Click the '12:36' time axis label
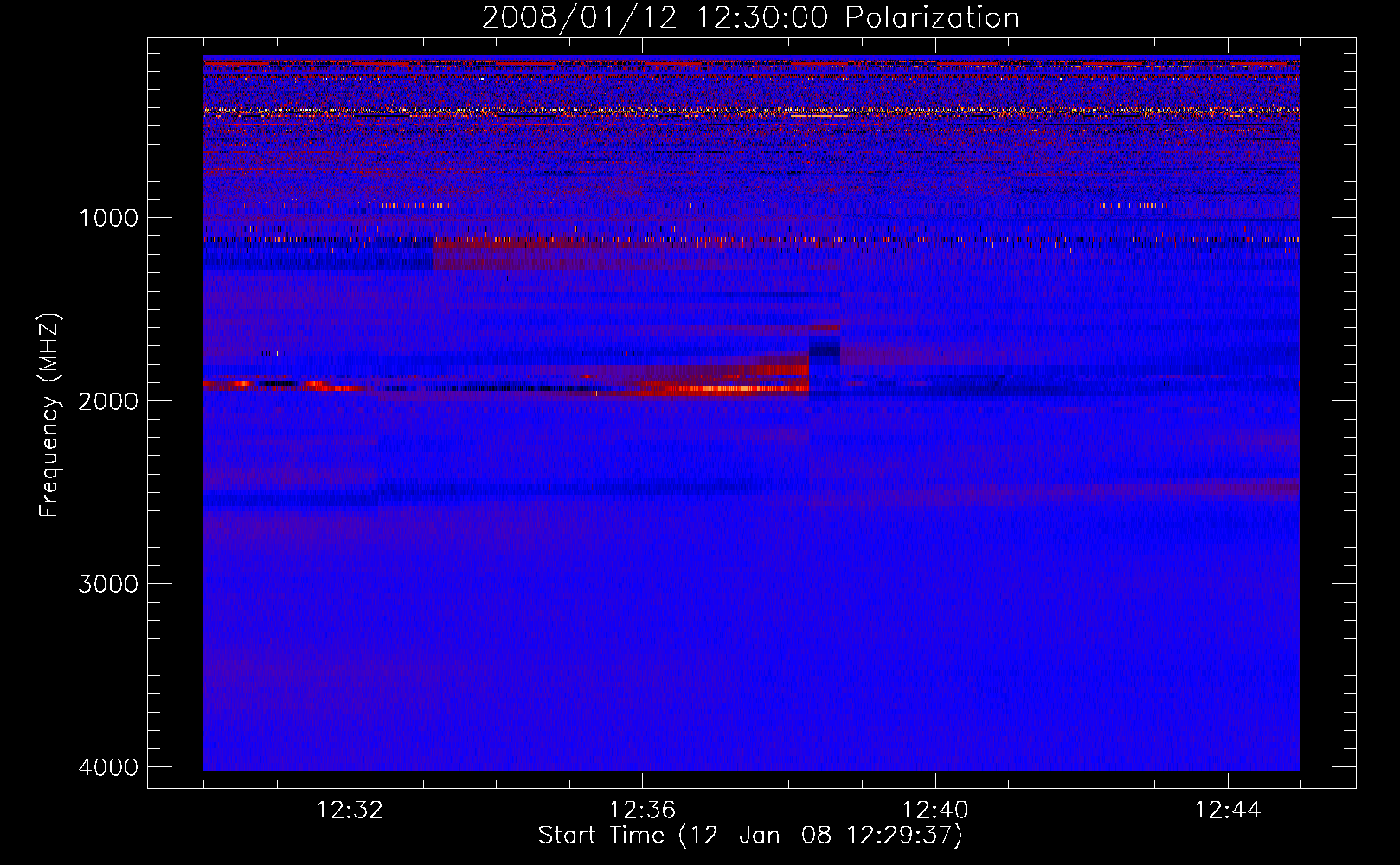 [x=642, y=811]
